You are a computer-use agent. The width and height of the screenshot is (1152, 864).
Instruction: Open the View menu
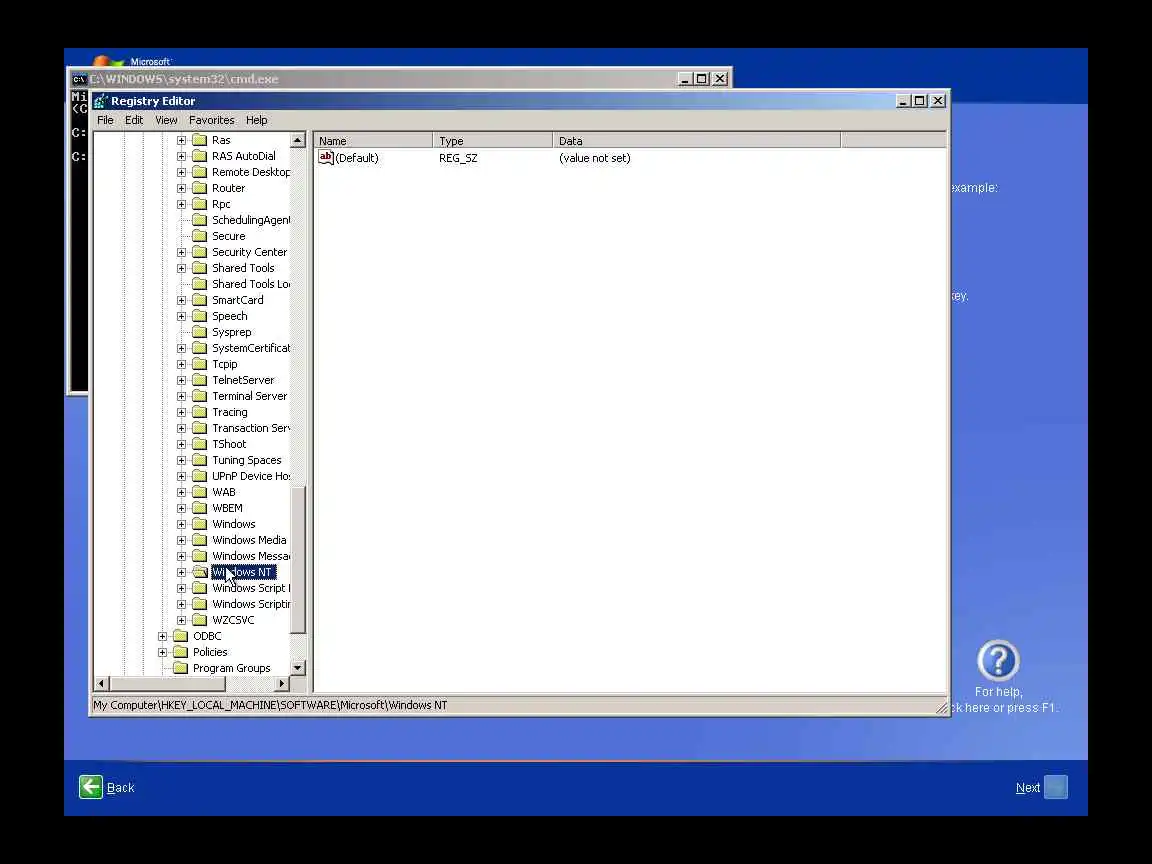(x=166, y=120)
